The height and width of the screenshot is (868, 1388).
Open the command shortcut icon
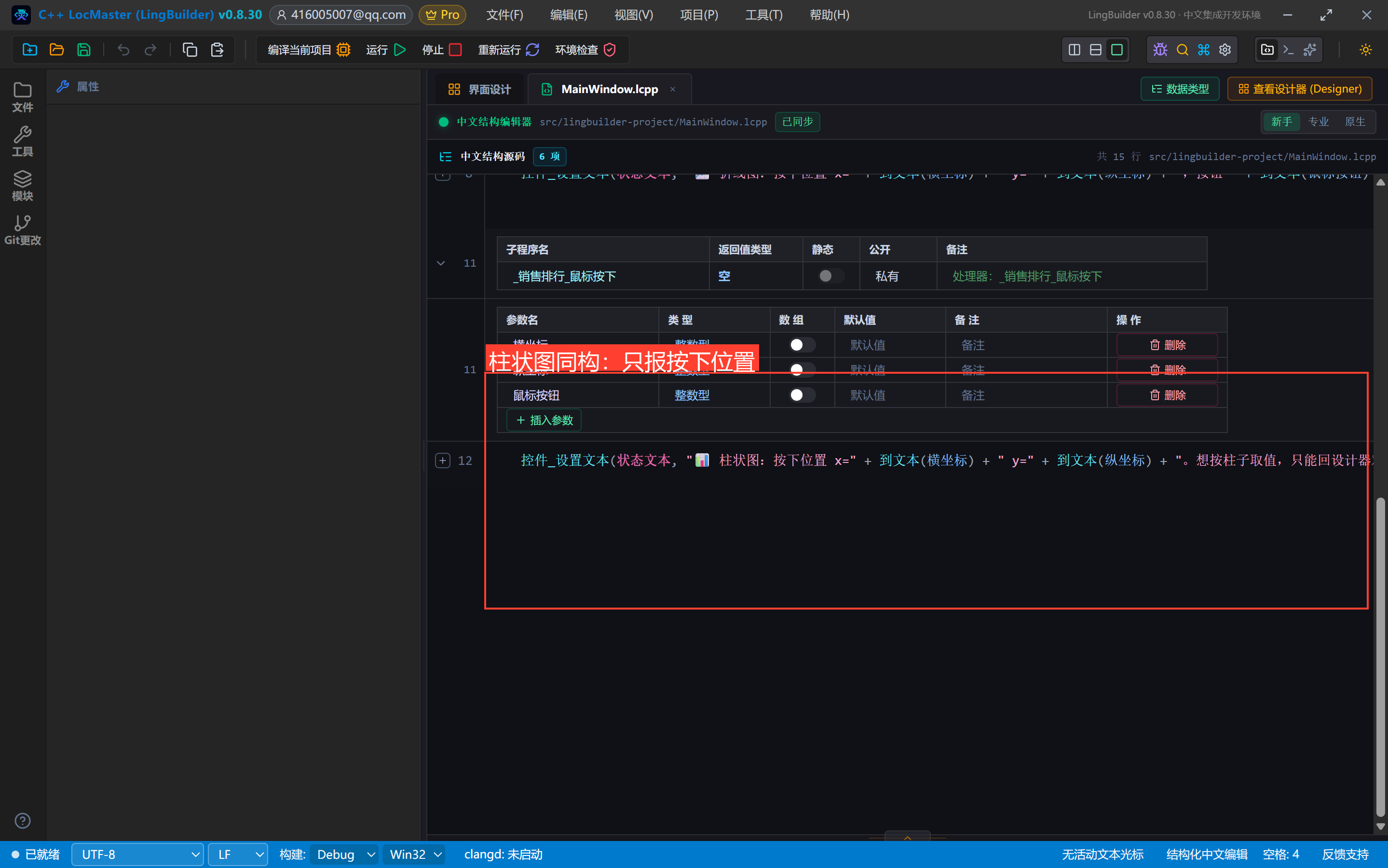[x=1203, y=50]
